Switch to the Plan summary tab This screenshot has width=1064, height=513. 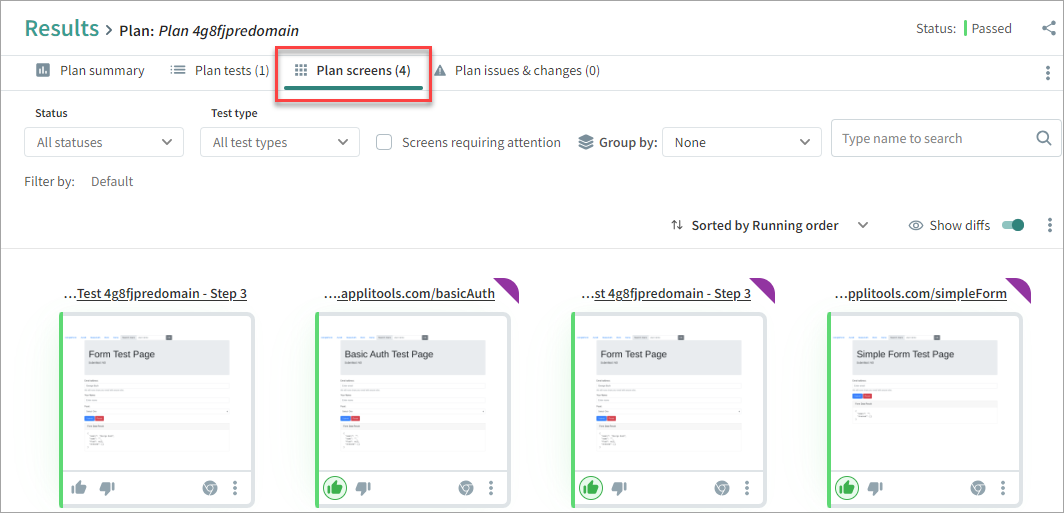(91, 71)
